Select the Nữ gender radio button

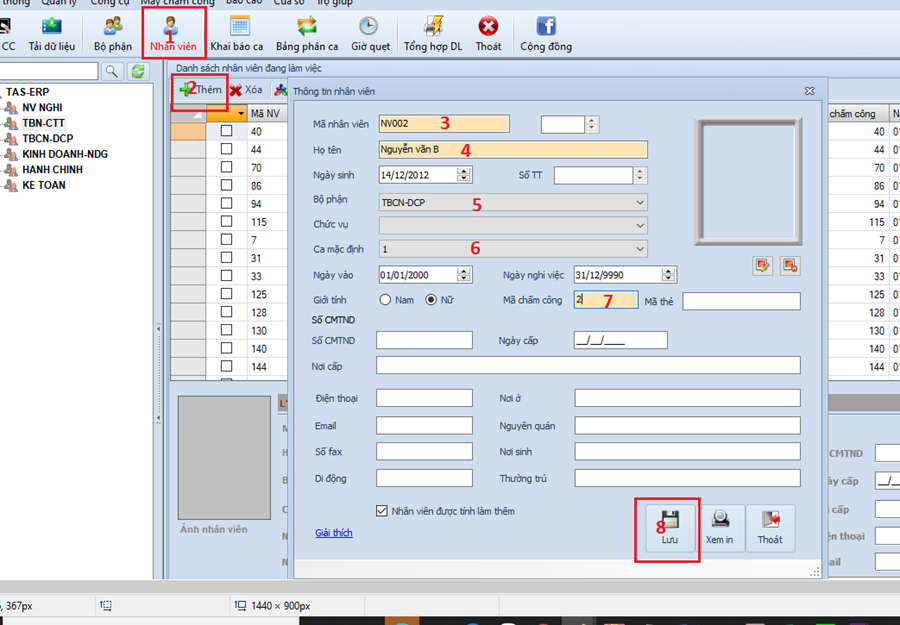[432, 300]
